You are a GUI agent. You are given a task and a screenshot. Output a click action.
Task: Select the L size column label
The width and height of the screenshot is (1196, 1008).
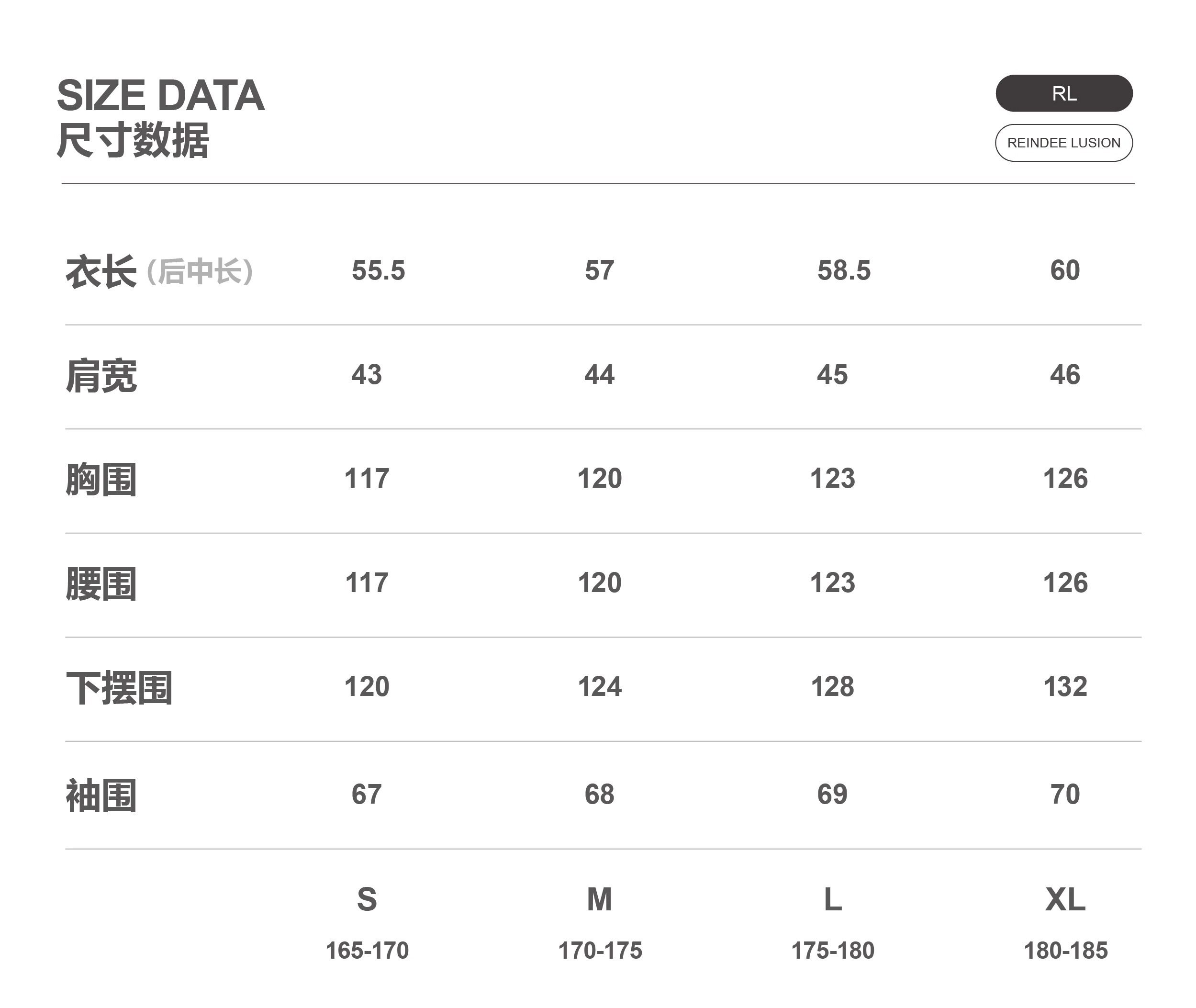coord(833,899)
